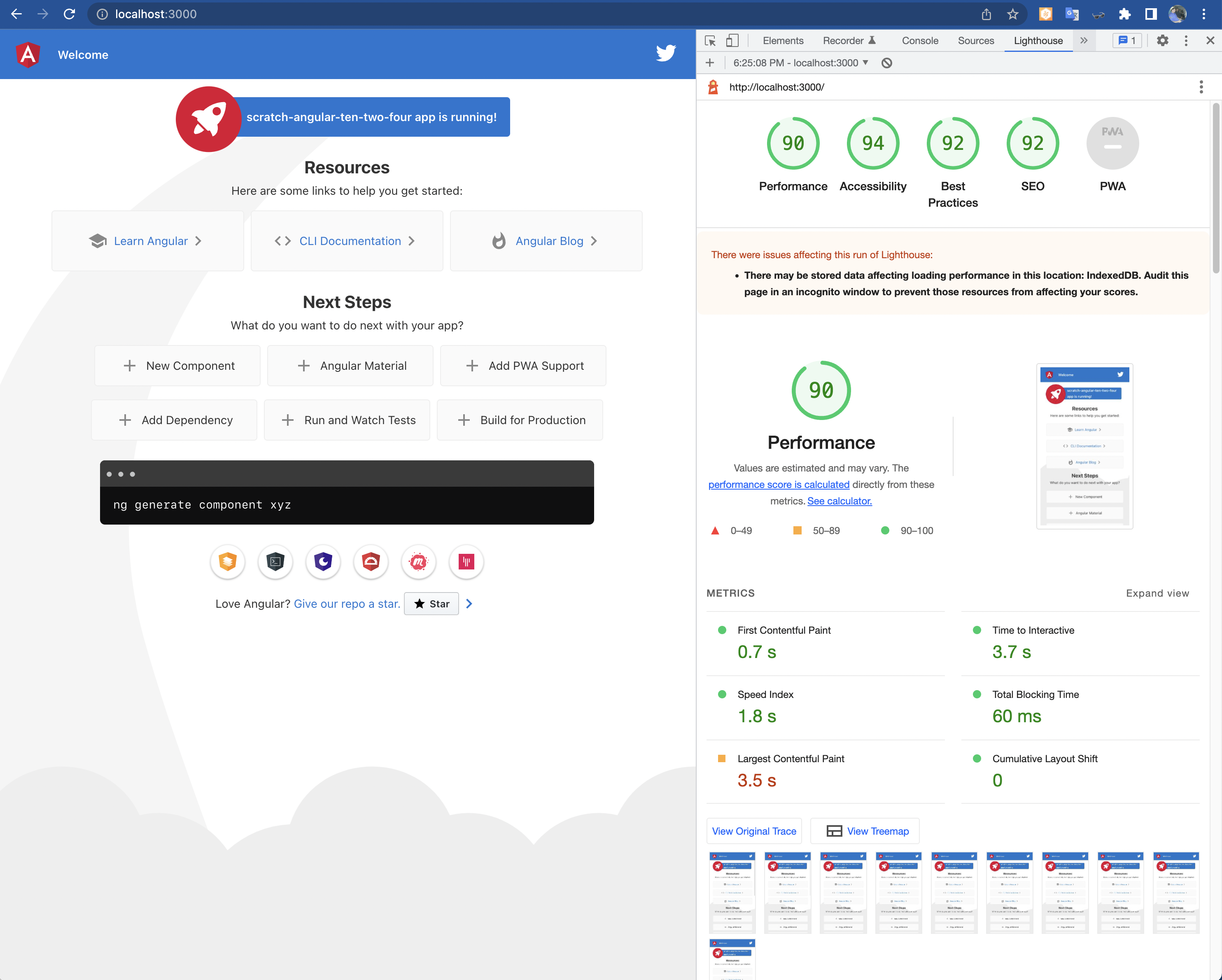Select the dark CLI terminal shield icon
Image resolution: width=1222 pixels, height=980 pixels.
pos(275,562)
